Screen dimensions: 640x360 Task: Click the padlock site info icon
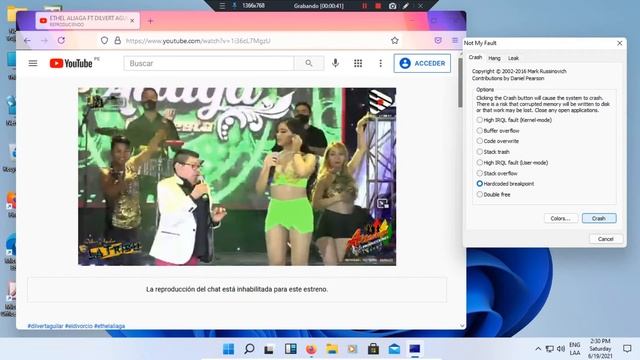[118, 40]
